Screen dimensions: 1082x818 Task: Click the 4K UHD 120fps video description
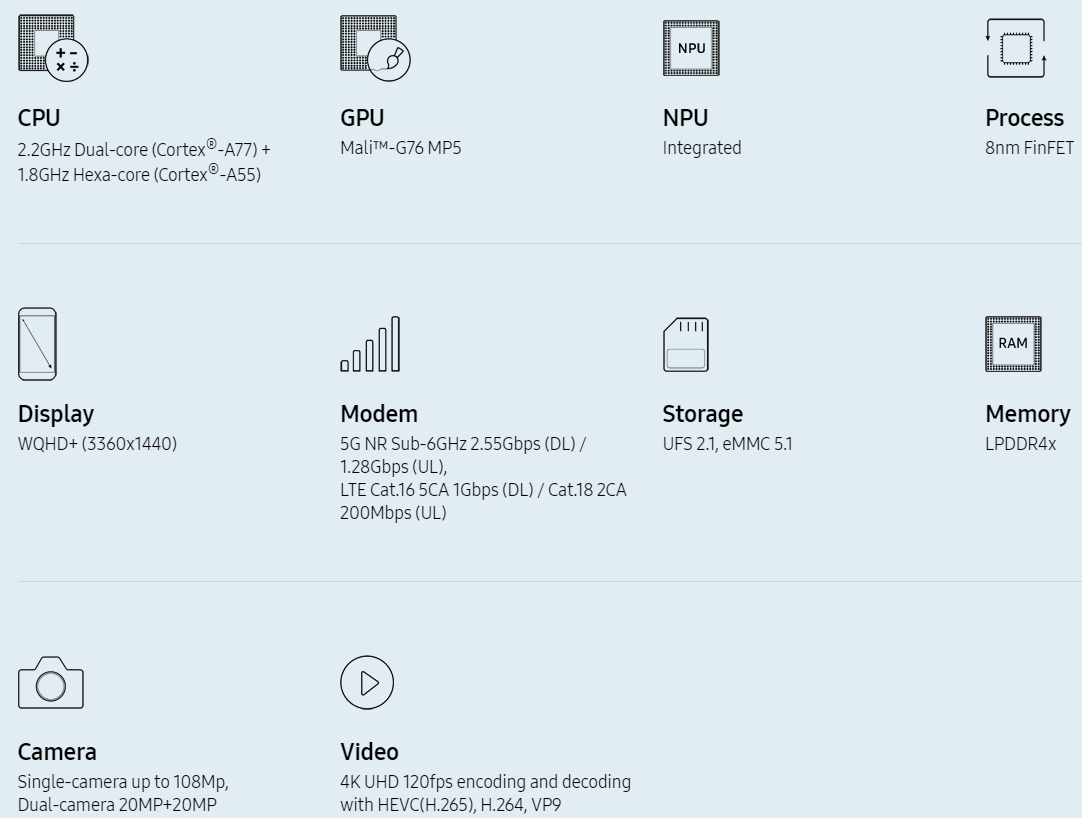click(485, 793)
